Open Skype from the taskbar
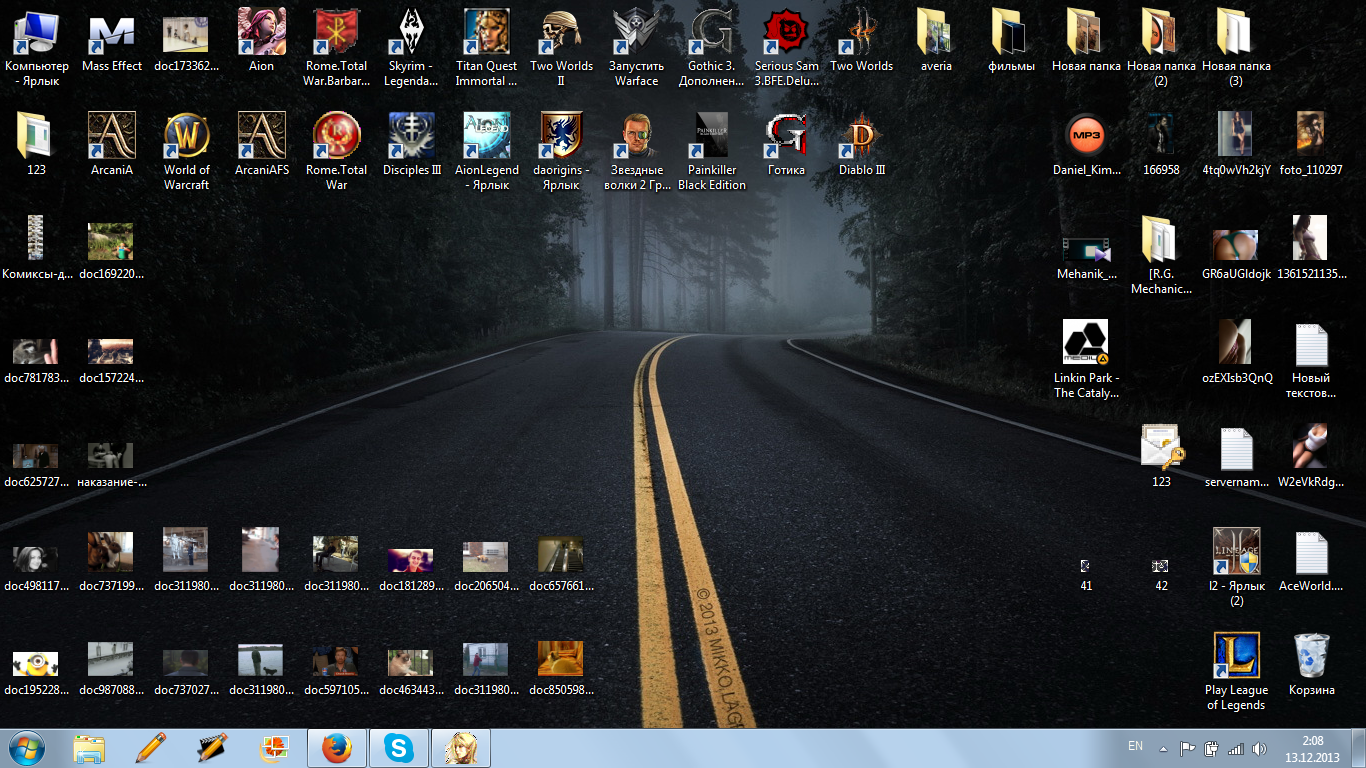The height and width of the screenshot is (768, 1366). tap(399, 748)
